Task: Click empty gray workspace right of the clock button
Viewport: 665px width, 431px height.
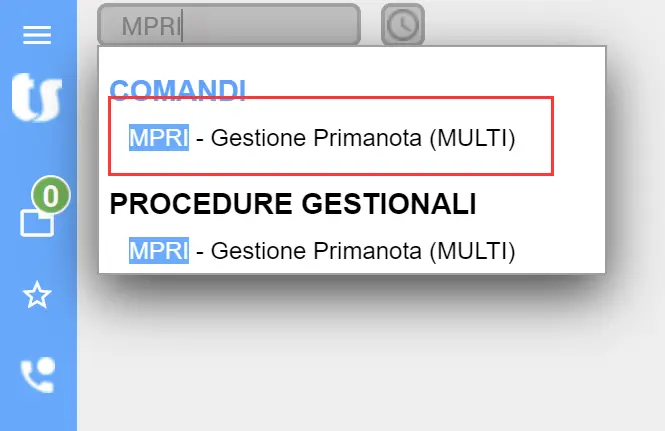Action: click(540, 24)
